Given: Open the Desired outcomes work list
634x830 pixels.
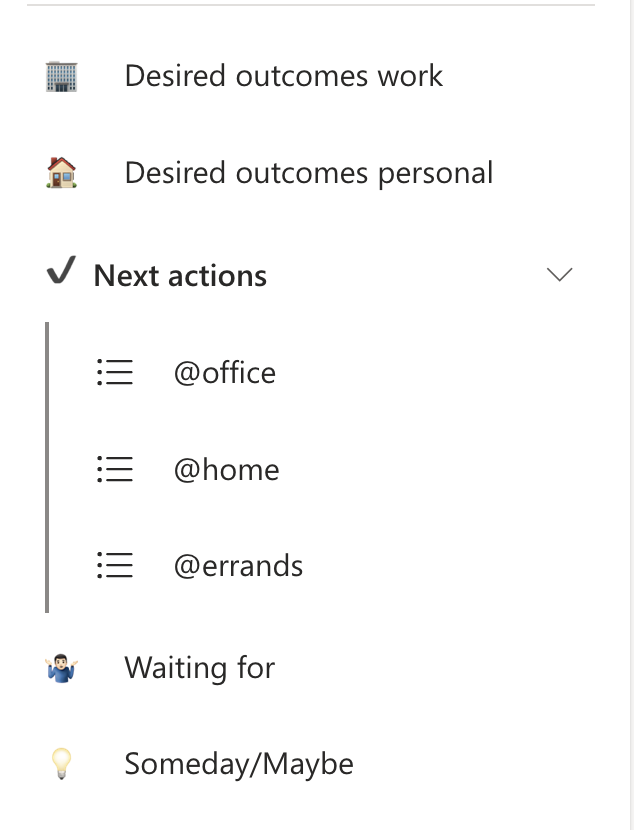Looking at the screenshot, I should 283,76.
